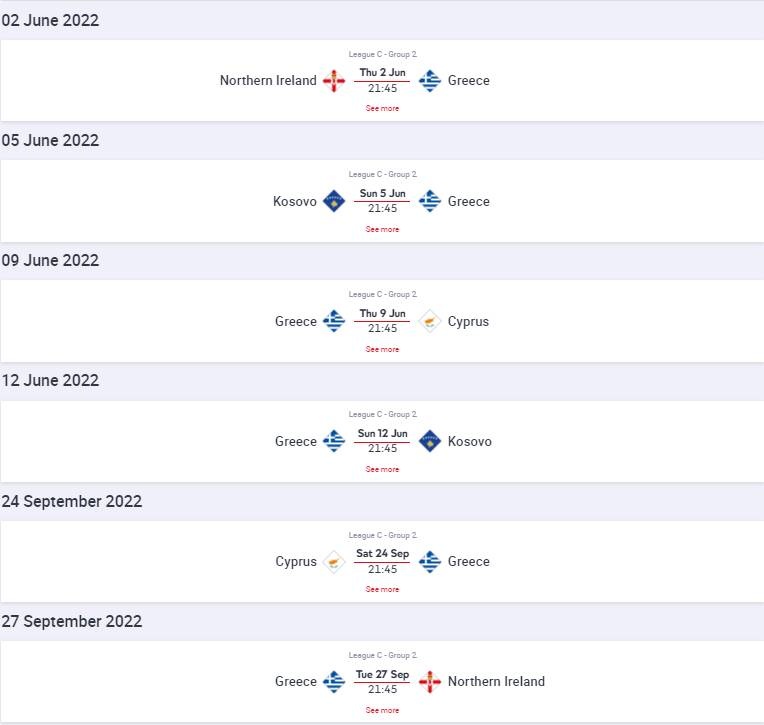Click Greece flag in 5 June match
The width and height of the screenshot is (764, 725).
point(430,201)
